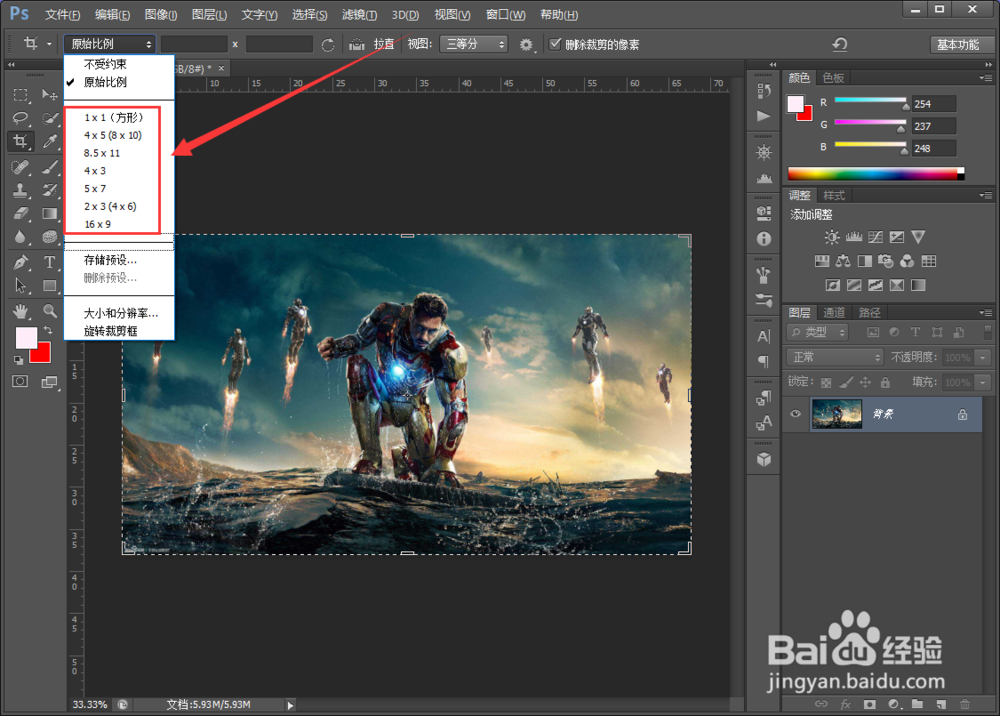The height and width of the screenshot is (716, 1000).
Task: Click the Straighten tool icon
Action: 357,45
